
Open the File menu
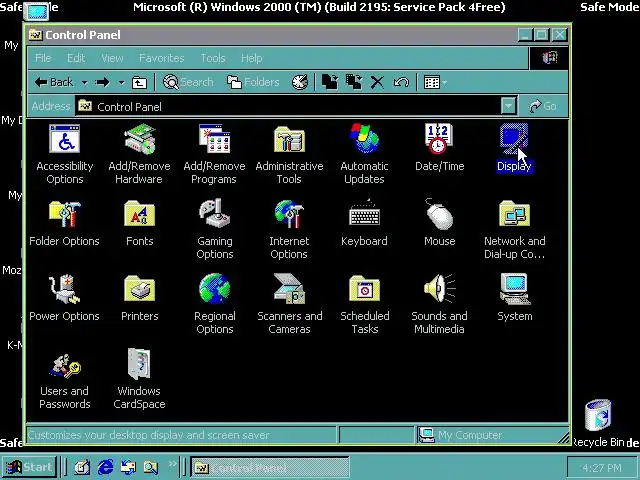pyautogui.click(x=43, y=58)
